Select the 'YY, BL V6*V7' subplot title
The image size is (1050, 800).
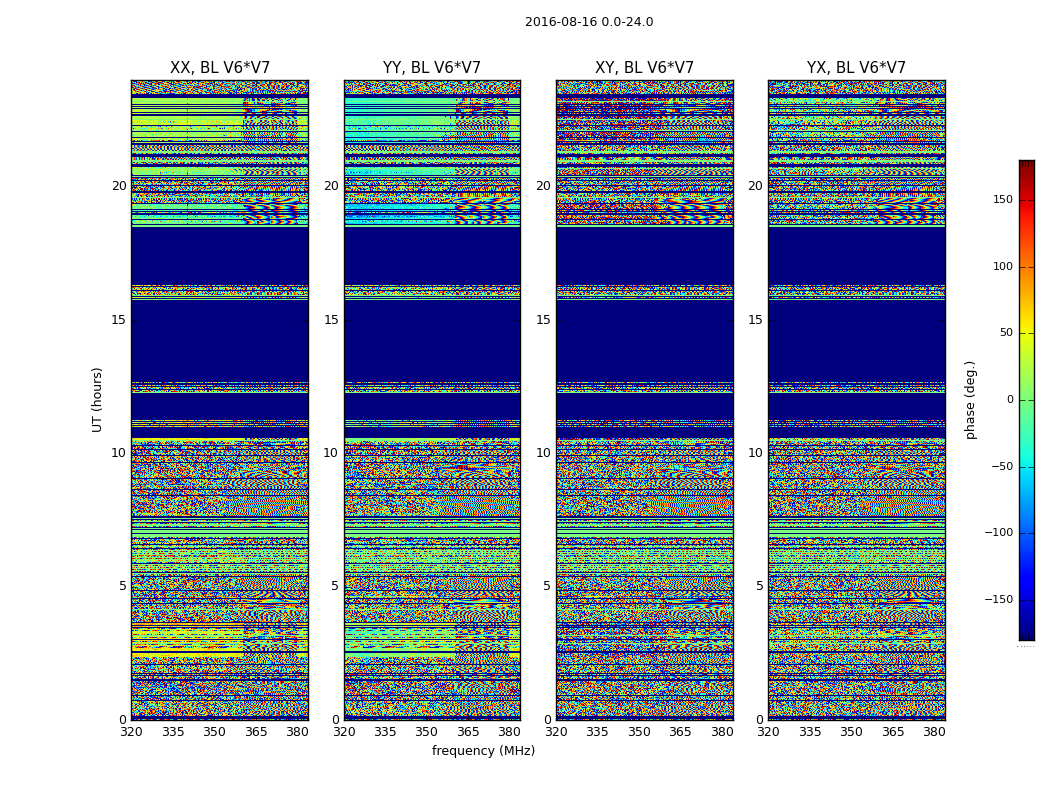[x=432, y=68]
